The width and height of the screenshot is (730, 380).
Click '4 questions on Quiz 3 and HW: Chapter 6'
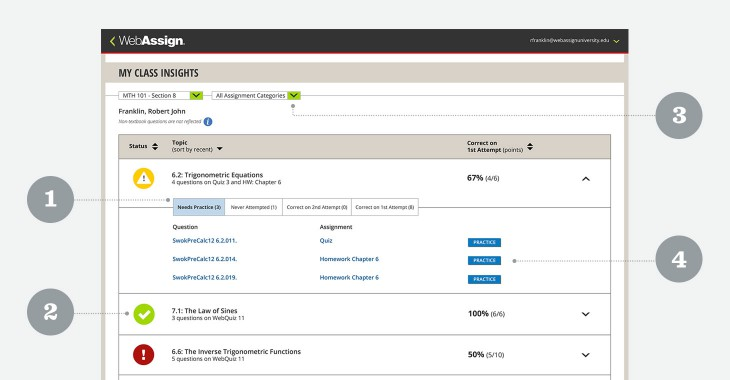226,183
